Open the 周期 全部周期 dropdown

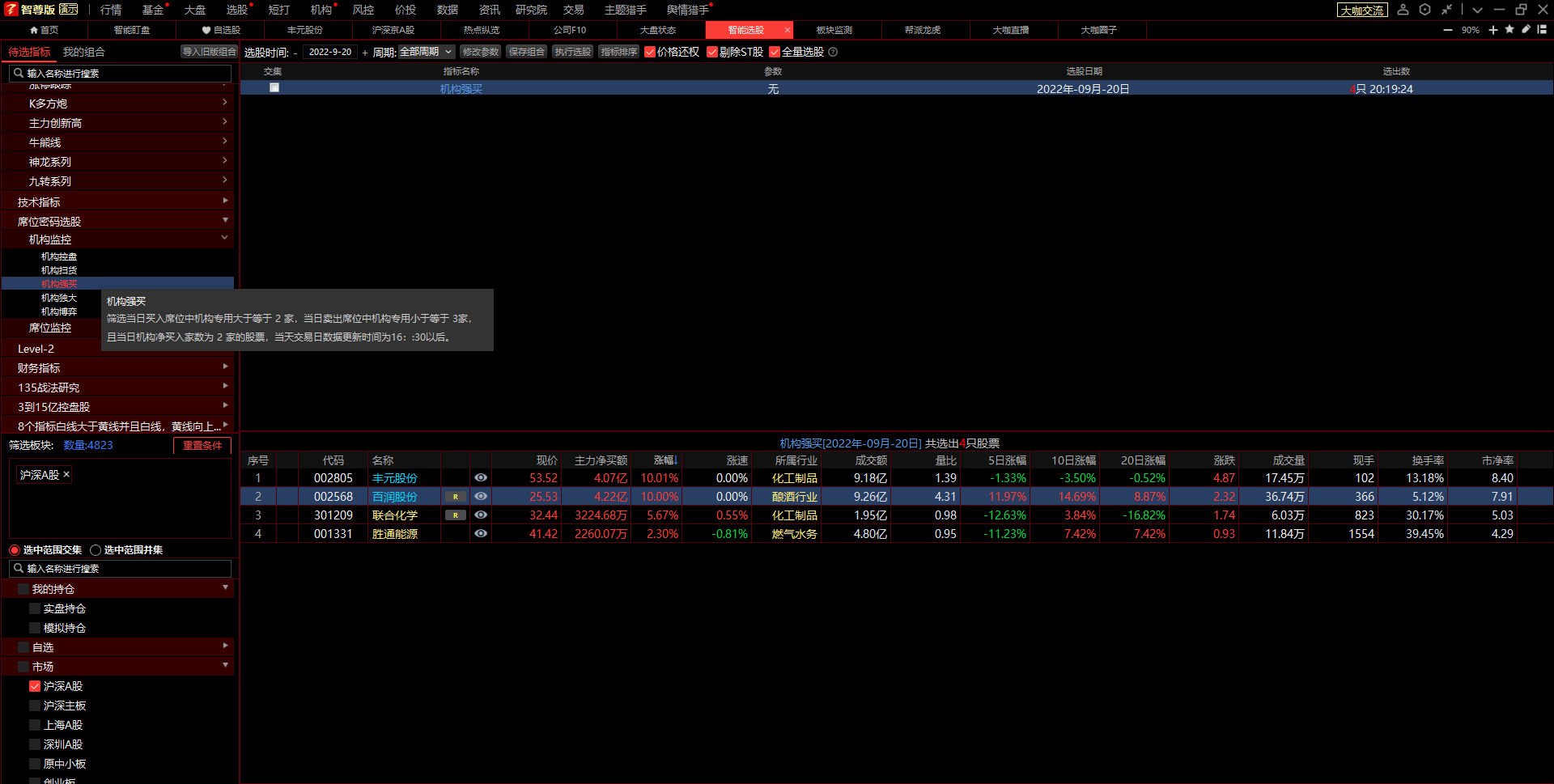point(427,52)
